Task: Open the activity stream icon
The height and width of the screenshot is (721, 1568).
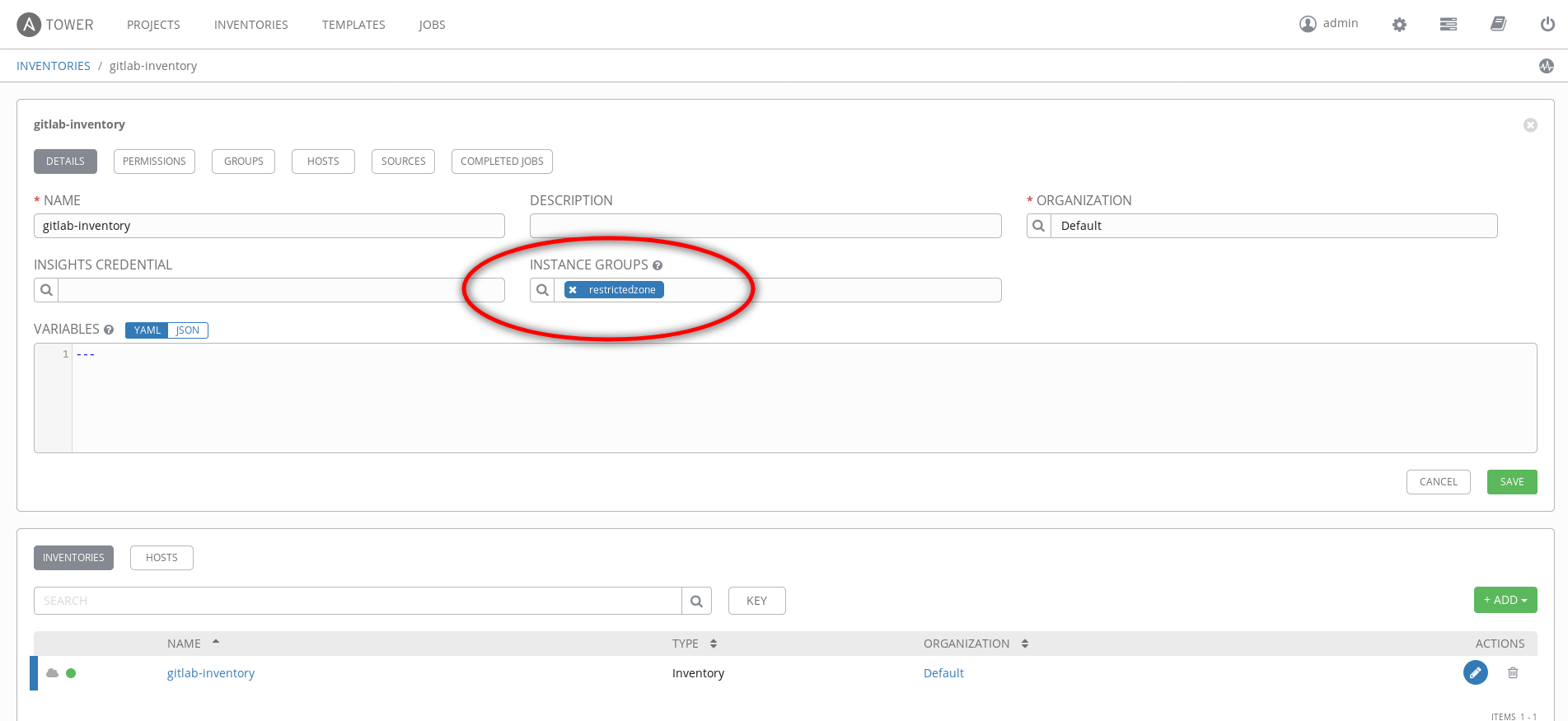Action: (1547, 66)
